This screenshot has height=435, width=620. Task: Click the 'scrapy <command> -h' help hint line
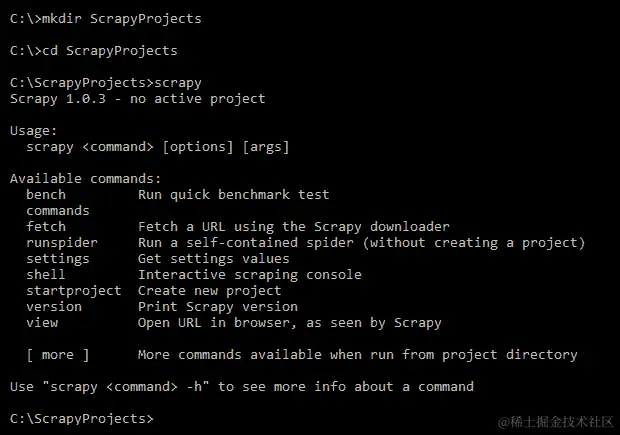point(242,387)
